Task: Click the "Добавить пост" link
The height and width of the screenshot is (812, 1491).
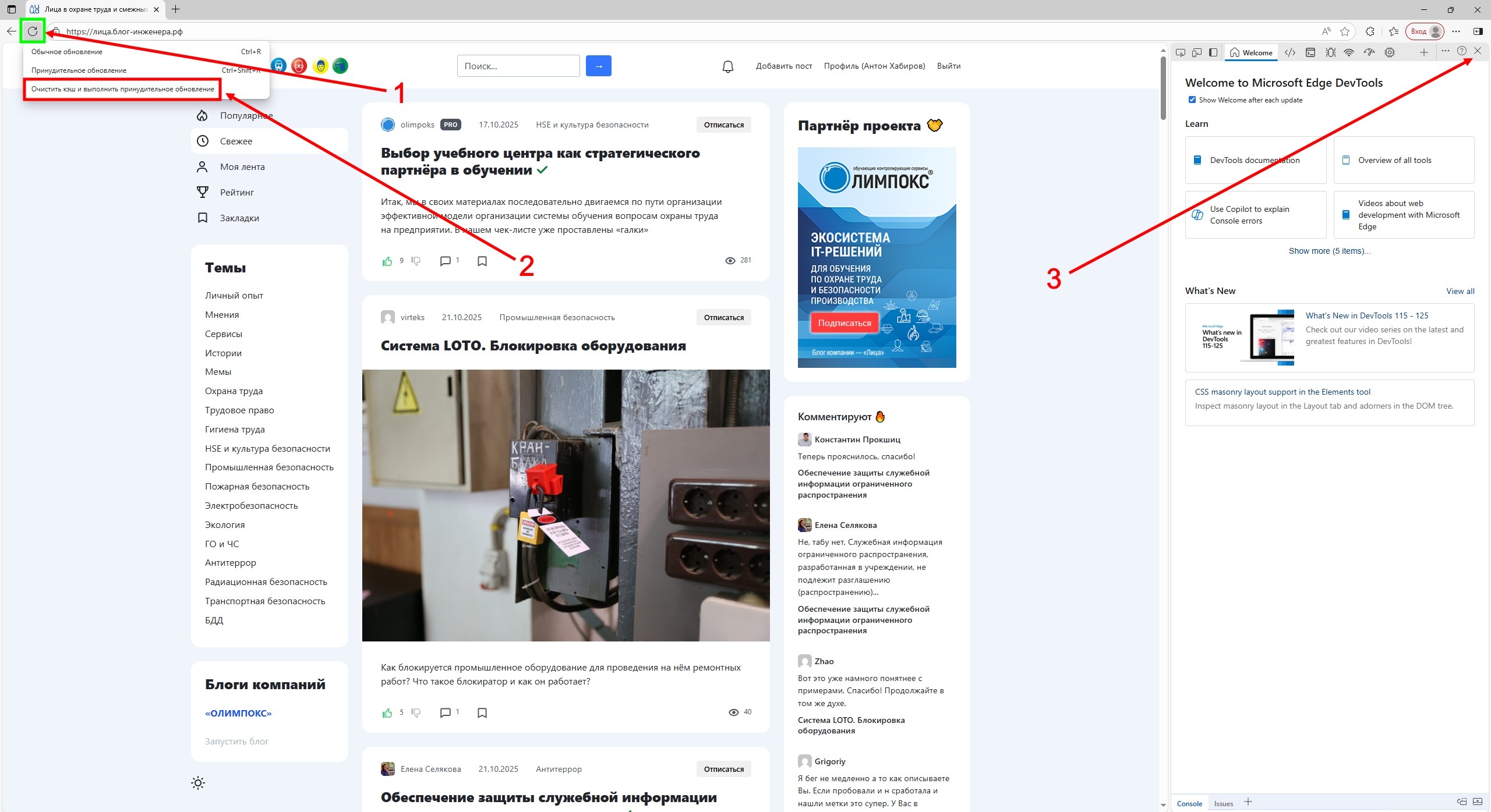Action: (784, 66)
